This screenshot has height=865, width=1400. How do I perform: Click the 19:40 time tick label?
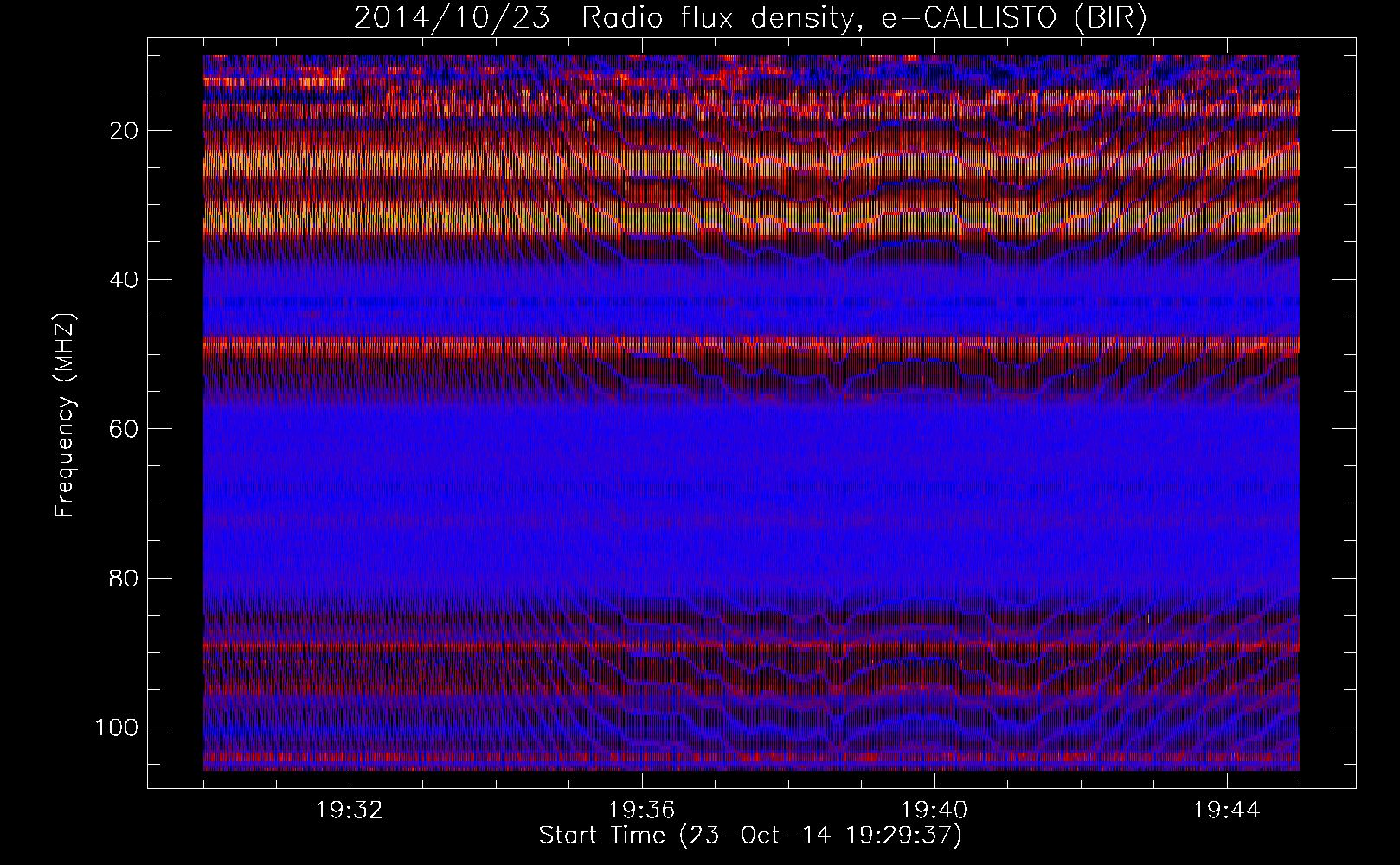pyautogui.click(x=934, y=811)
